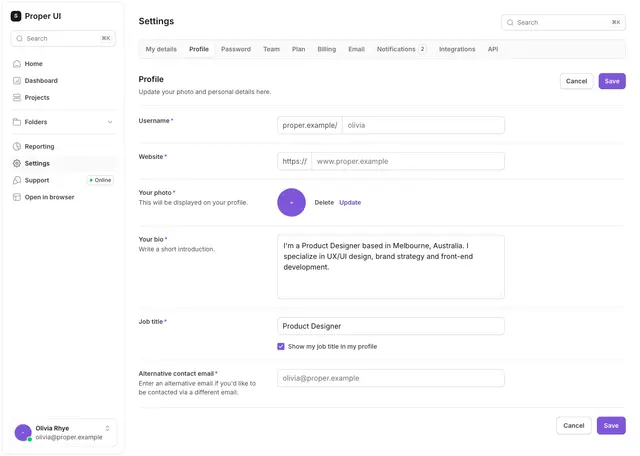Click the Projects stack icon
640x456 pixels.
(17, 97)
